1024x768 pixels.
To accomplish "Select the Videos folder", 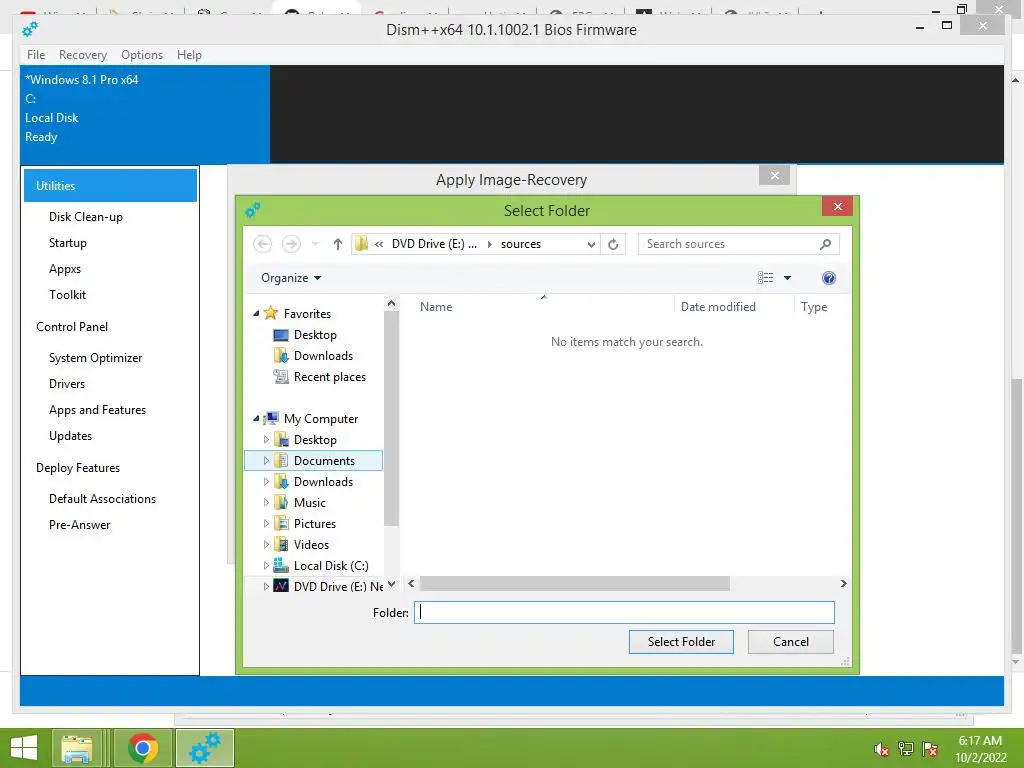I will point(311,545).
